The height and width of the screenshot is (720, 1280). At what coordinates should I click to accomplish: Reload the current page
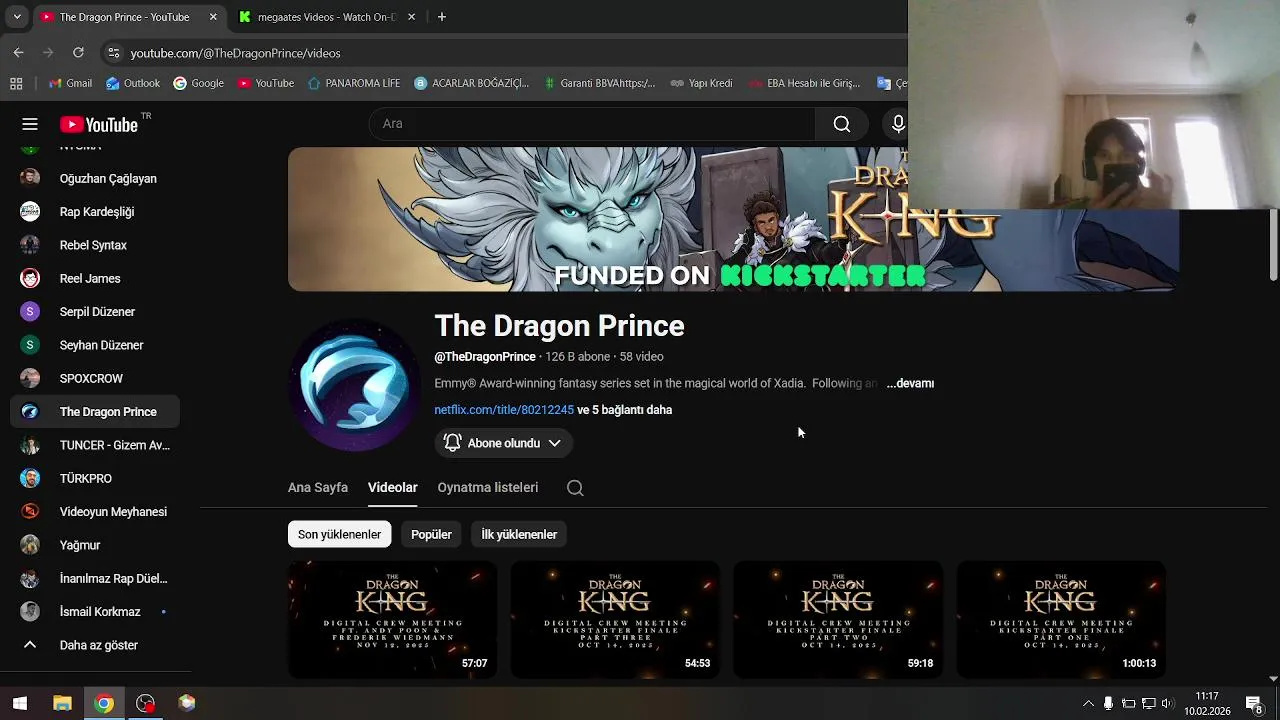(78, 52)
